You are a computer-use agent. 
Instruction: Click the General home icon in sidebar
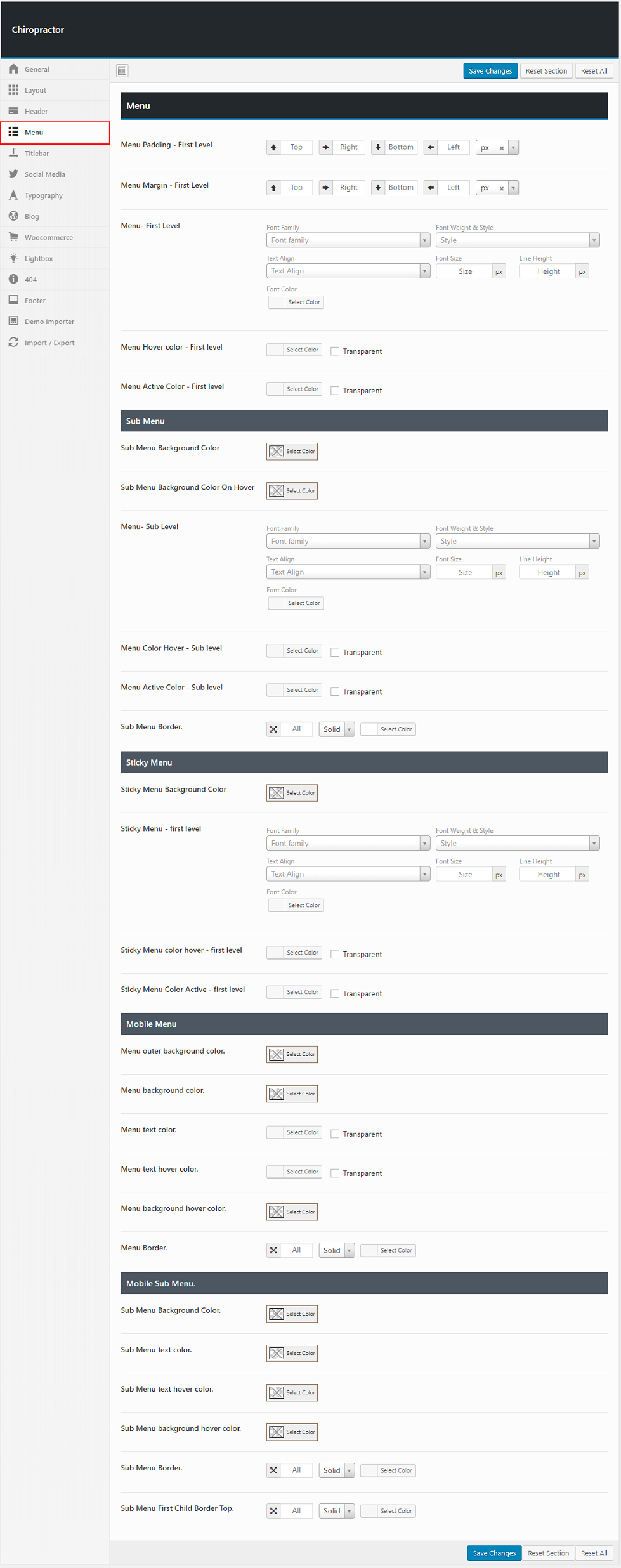tap(13, 69)
